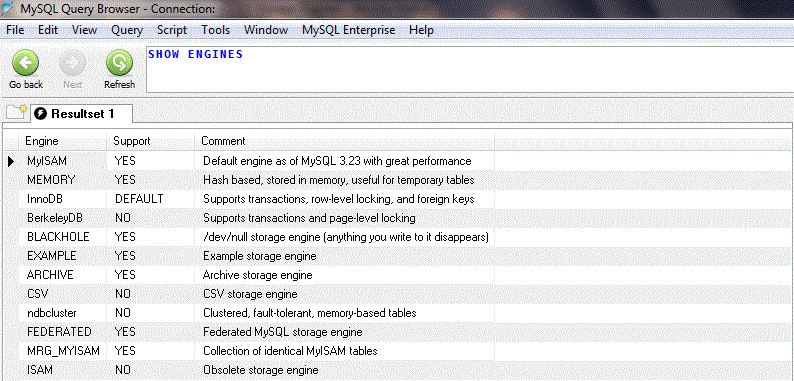
Task: Open the Window menu
Action: [266, 30]
